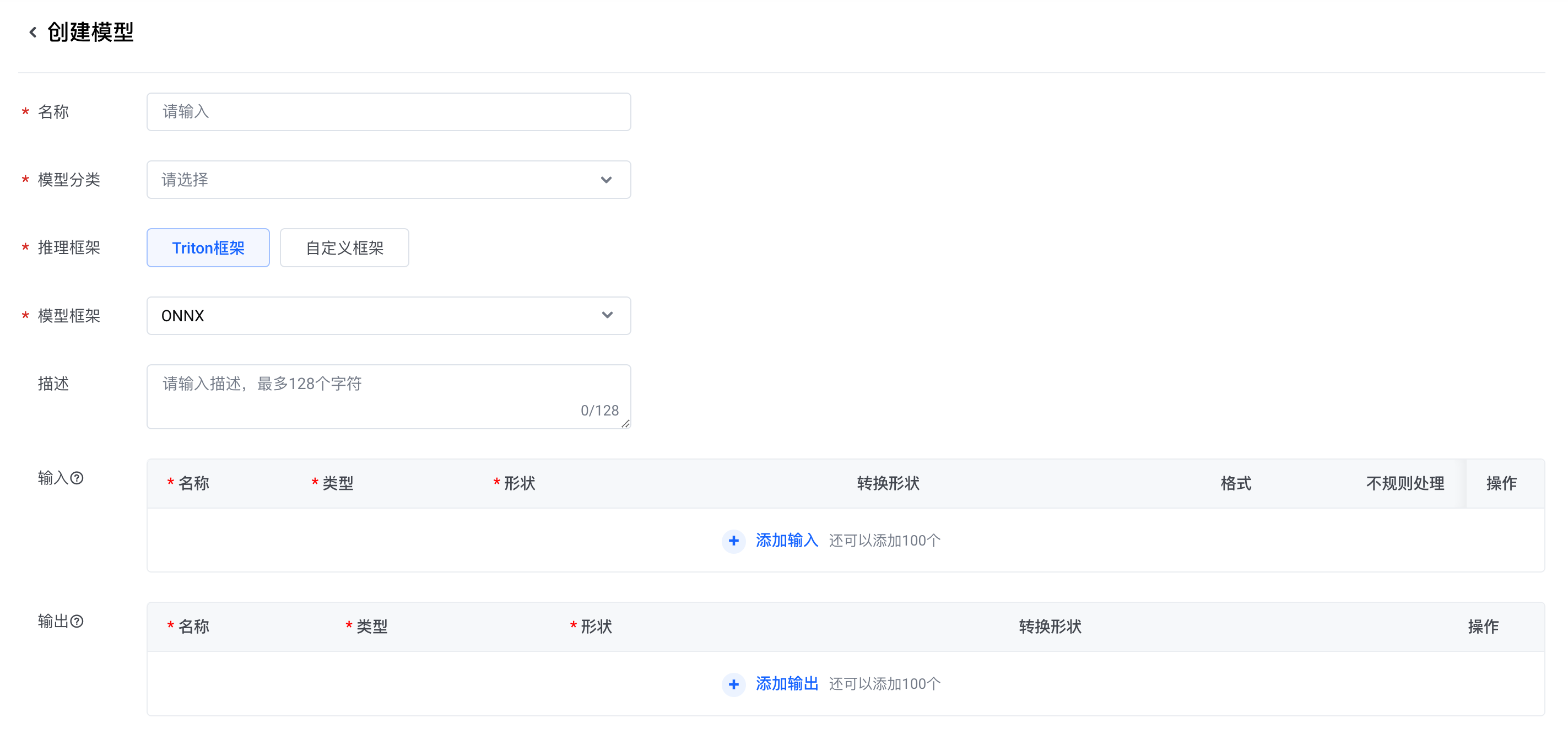Click 操作 header in output table
This screenshot has width=1568, height=734.
[1483, 627]
